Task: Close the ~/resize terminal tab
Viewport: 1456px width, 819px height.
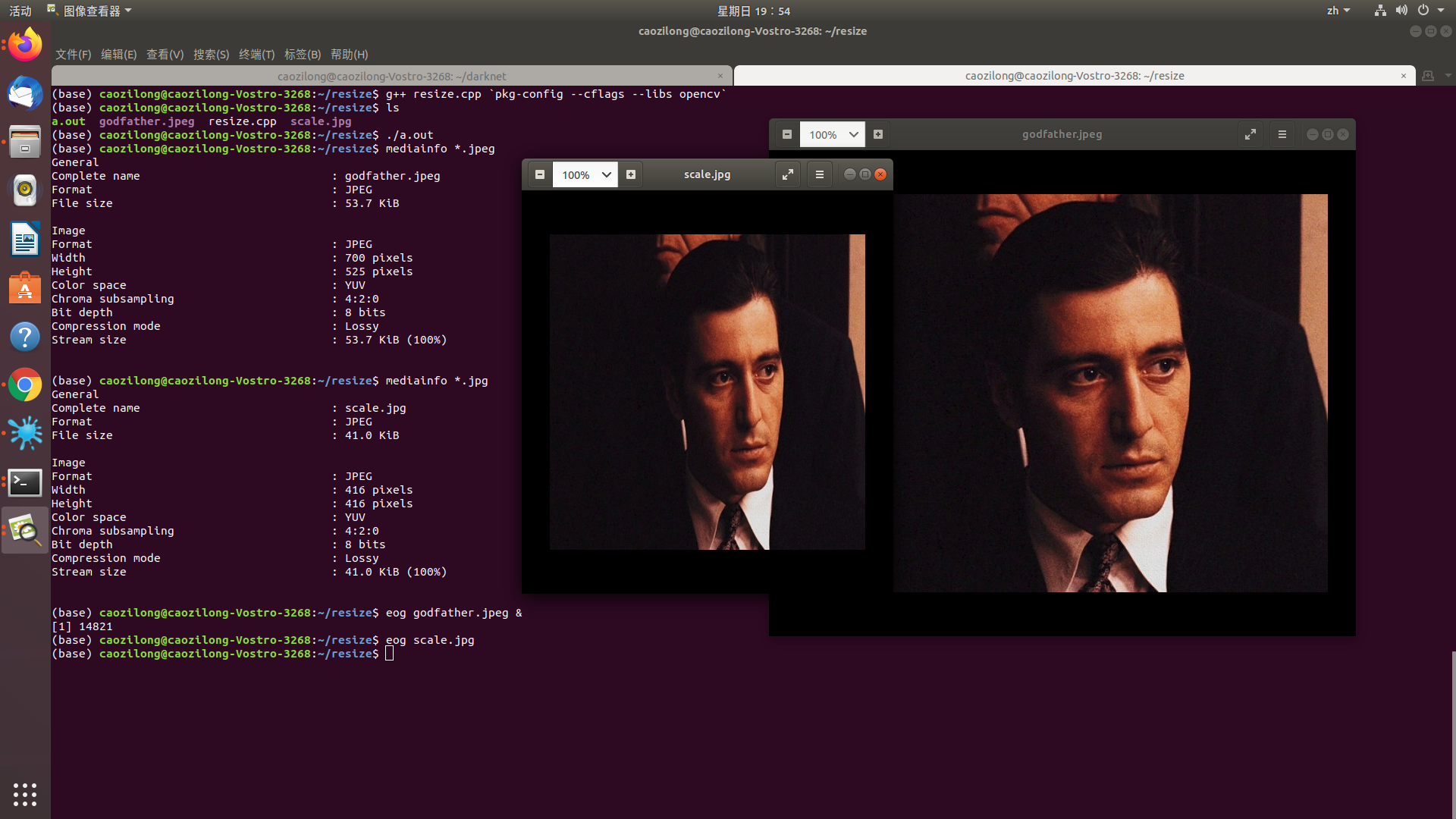Action: 1404,76
